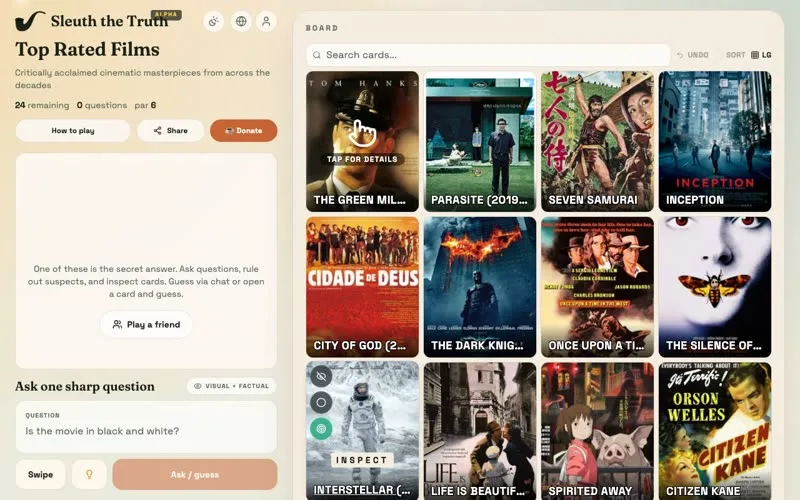This screenshot has width=800, height=500.
Task: Click the par 6 text
Action: tap(145, 105)
